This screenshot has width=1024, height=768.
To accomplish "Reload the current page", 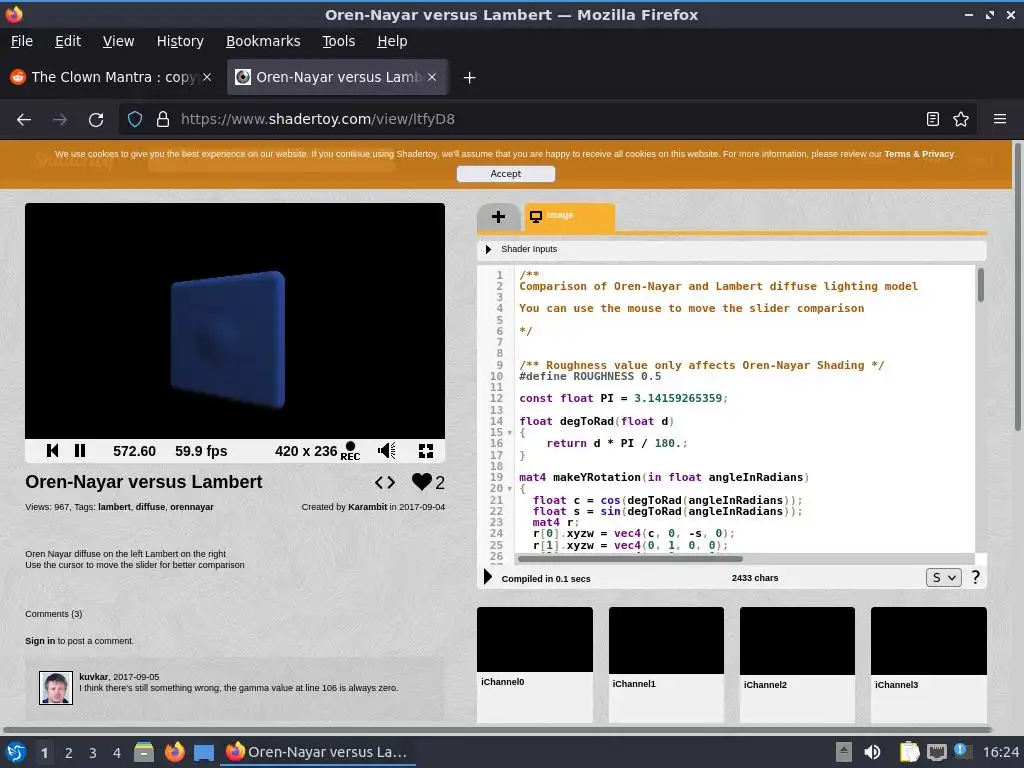I will pyautogui.click(x=96, y=120).
